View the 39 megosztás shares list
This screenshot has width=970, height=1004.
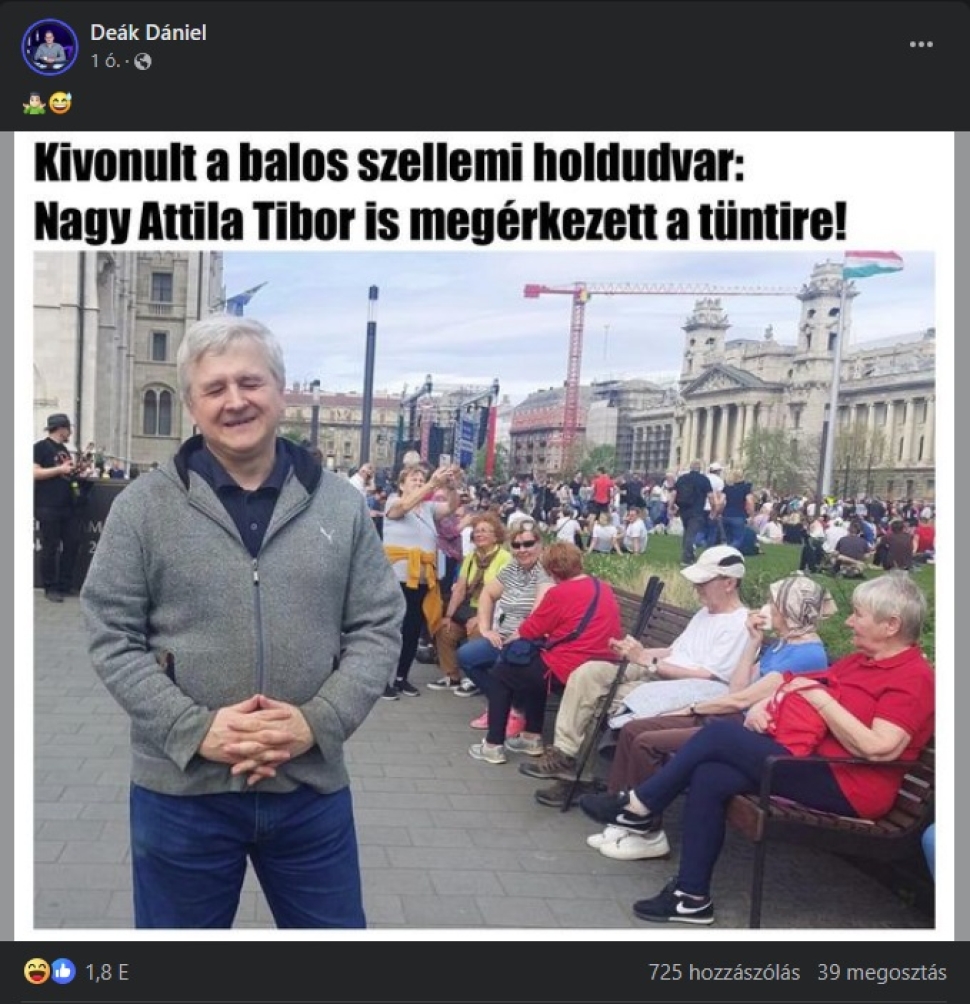point(882,973)
